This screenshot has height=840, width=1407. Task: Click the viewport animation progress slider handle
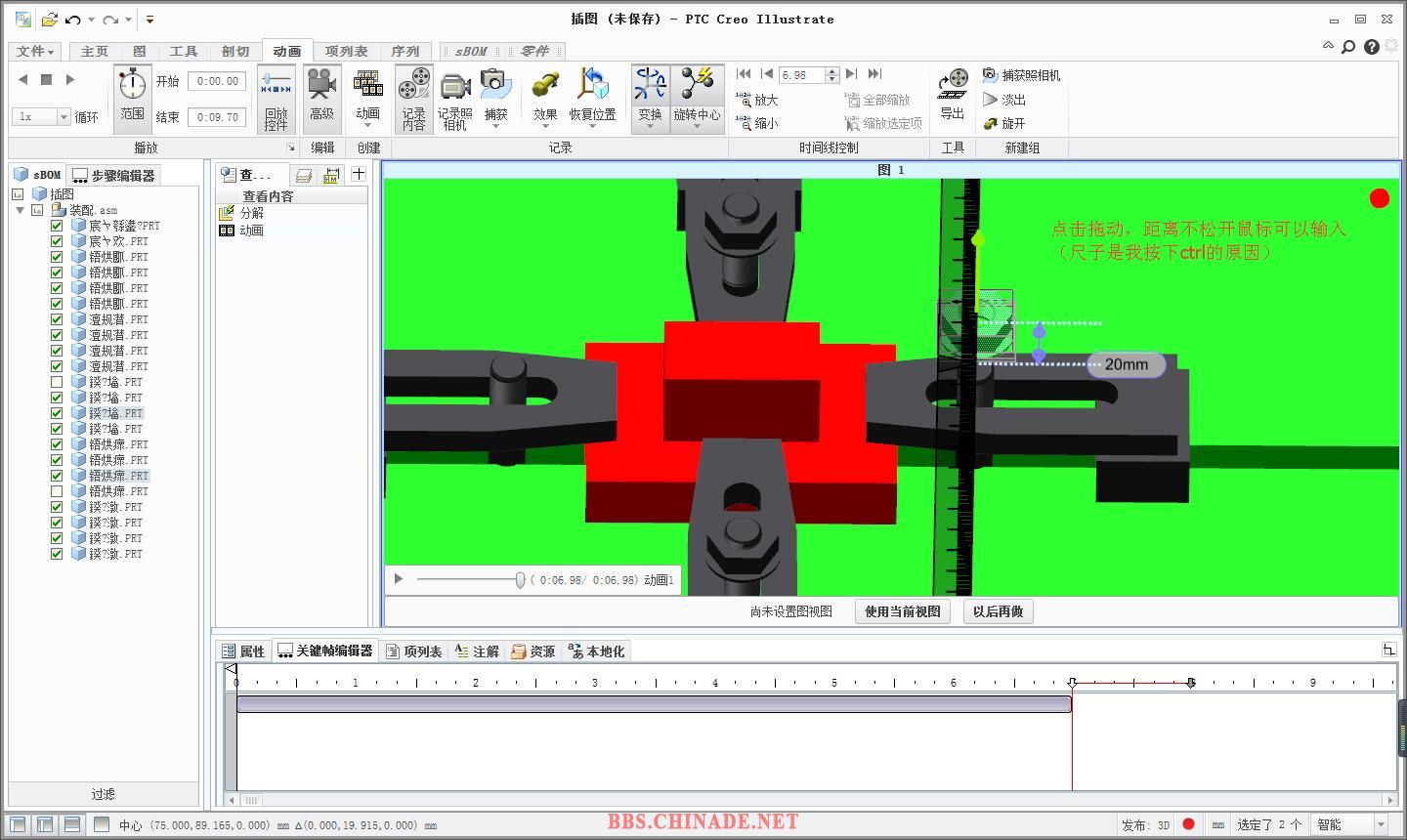(520, 580)
